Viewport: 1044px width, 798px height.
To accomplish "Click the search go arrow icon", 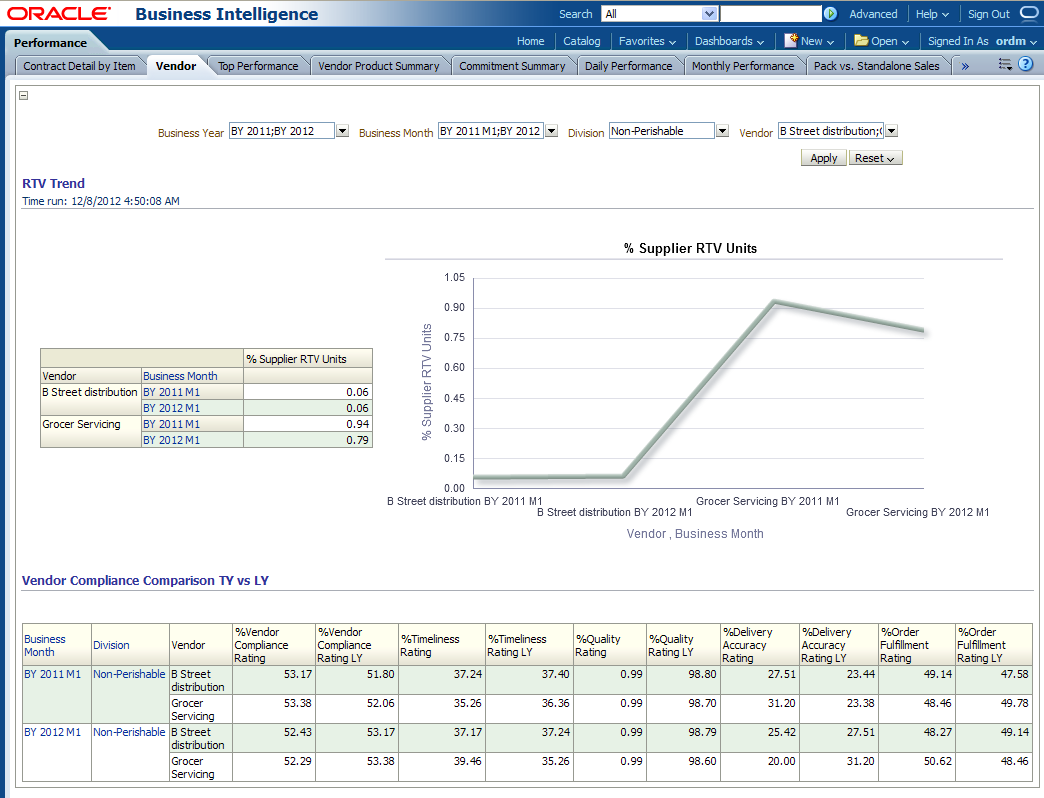I will click(830, 14).
